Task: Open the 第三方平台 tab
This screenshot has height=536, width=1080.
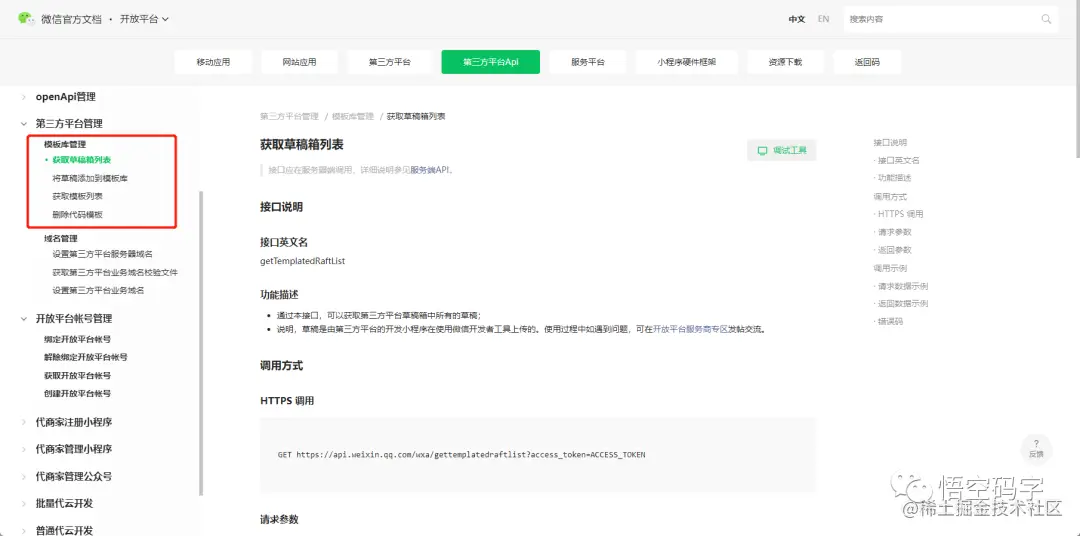Action: click(390, 62)
